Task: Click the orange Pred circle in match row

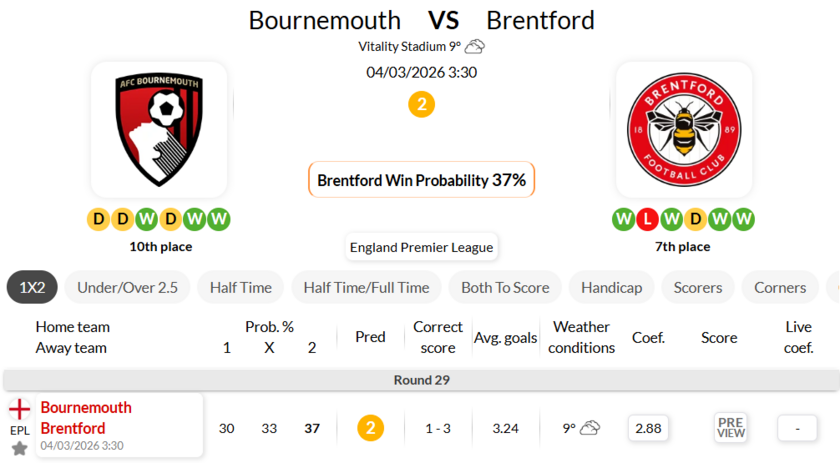Action: tap(370, 428)
